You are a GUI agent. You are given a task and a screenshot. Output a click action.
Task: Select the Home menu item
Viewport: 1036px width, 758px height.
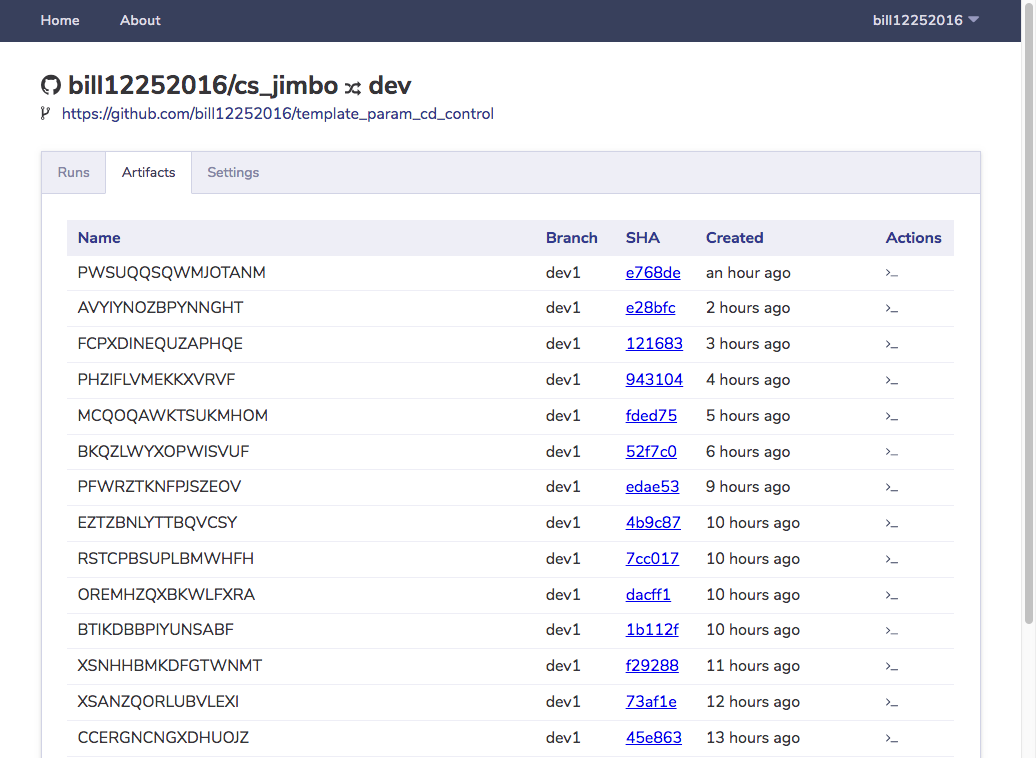[59, 20]
